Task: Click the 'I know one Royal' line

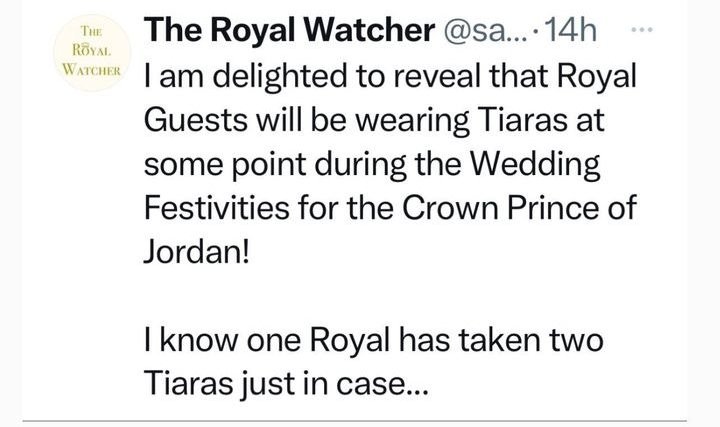Action: tap(374, 339)
